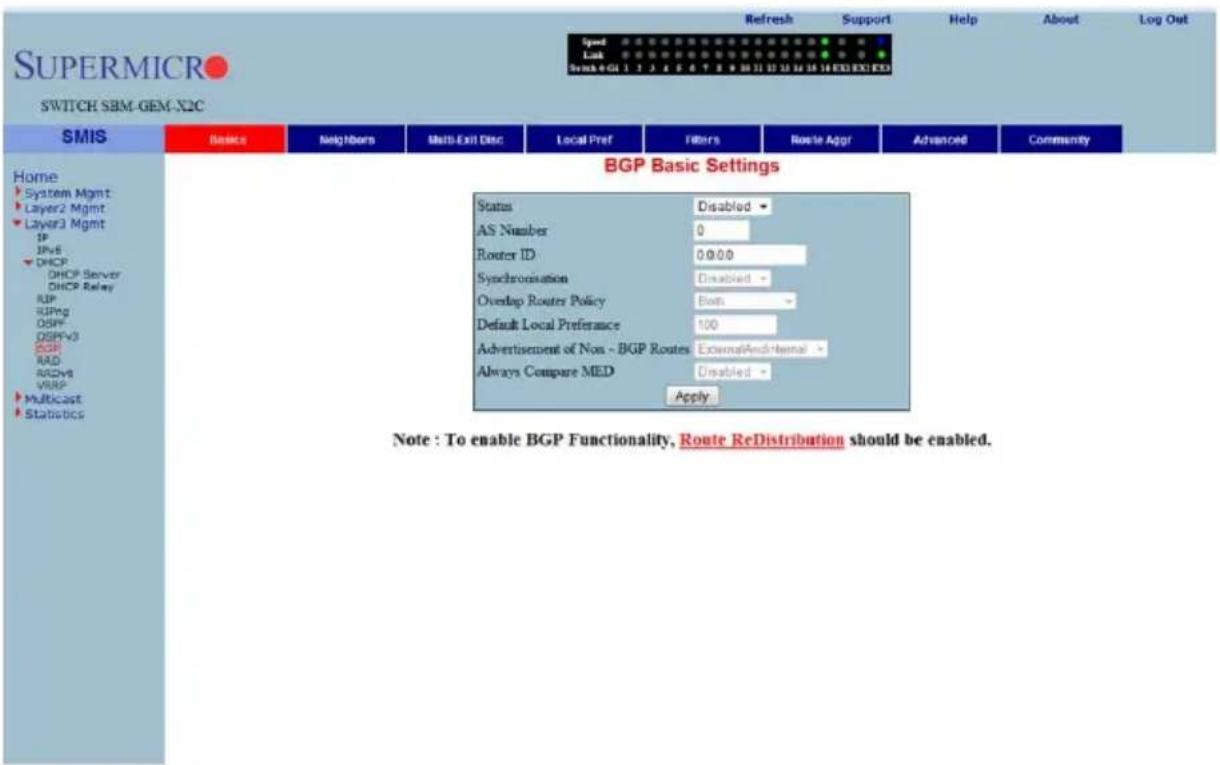Select the BGP sidebar item
Screen dimensions: 1220x765
(46, 348)
